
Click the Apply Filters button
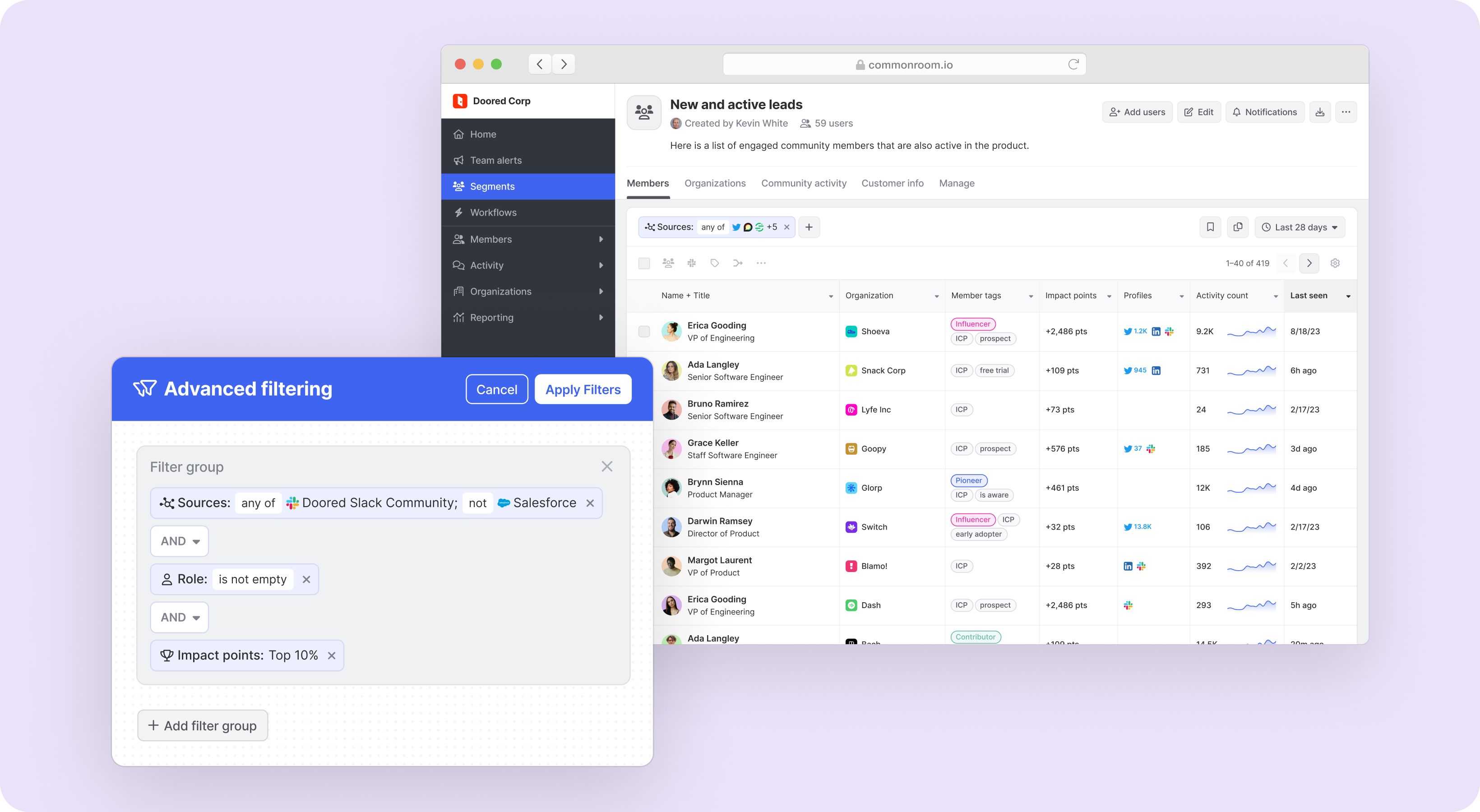[583, 389]
